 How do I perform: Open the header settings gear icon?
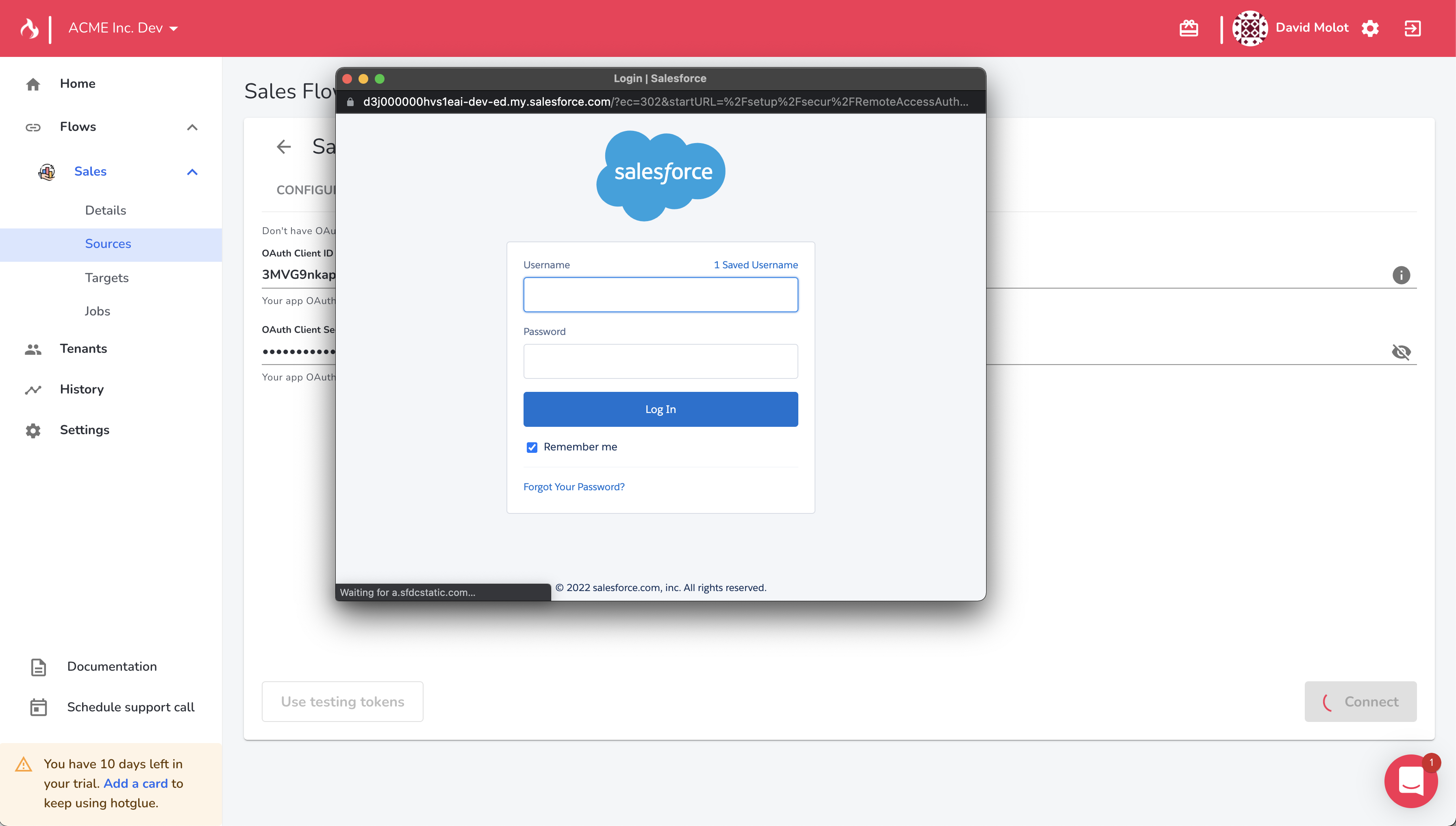(1370, 28)
